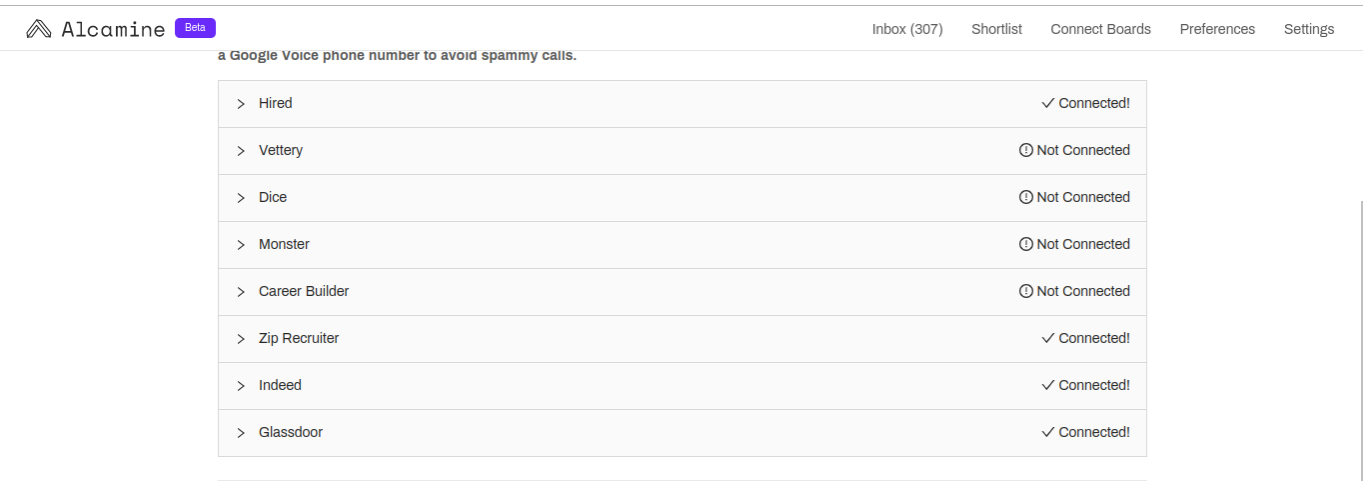
Task: Click the Not Connected warning icon for Dice
Action: [x=1025, y=197]
